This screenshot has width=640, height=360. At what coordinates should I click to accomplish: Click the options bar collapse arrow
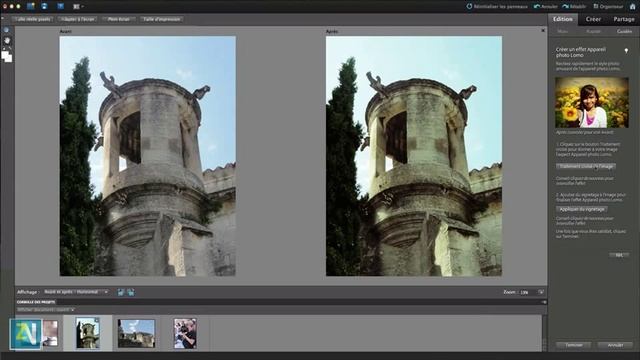(2, 19)
